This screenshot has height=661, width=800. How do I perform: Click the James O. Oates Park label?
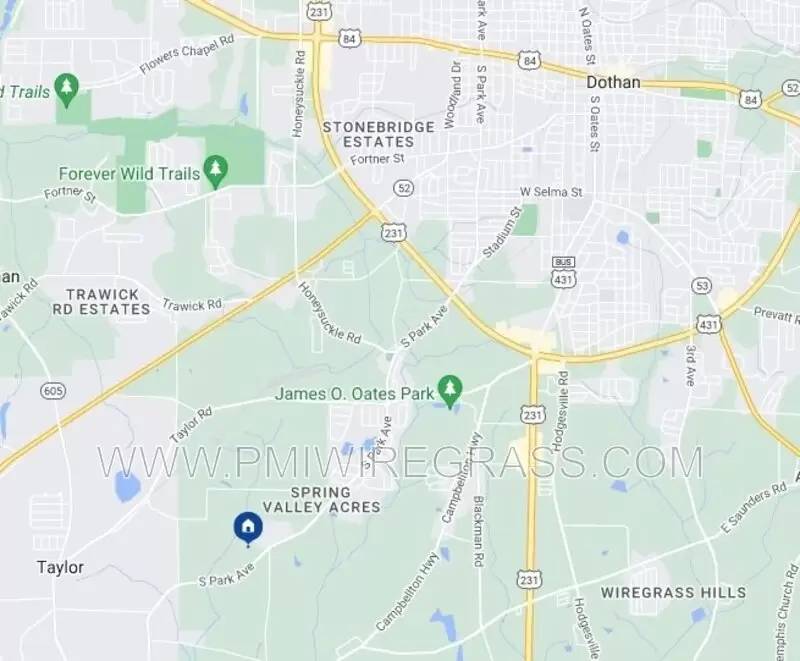pos(355,394)
